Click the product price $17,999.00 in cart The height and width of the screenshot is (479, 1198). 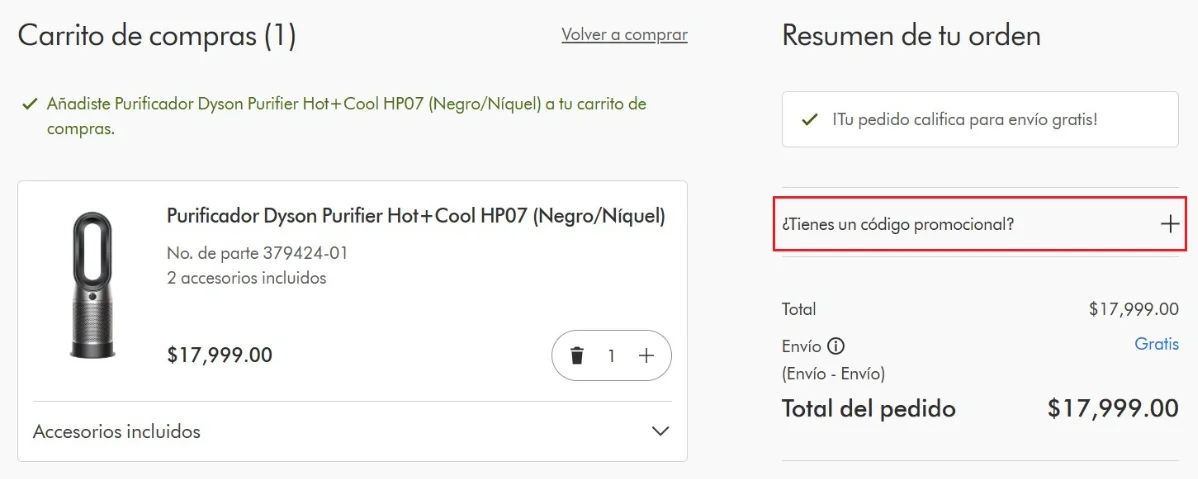pos(219,355)
